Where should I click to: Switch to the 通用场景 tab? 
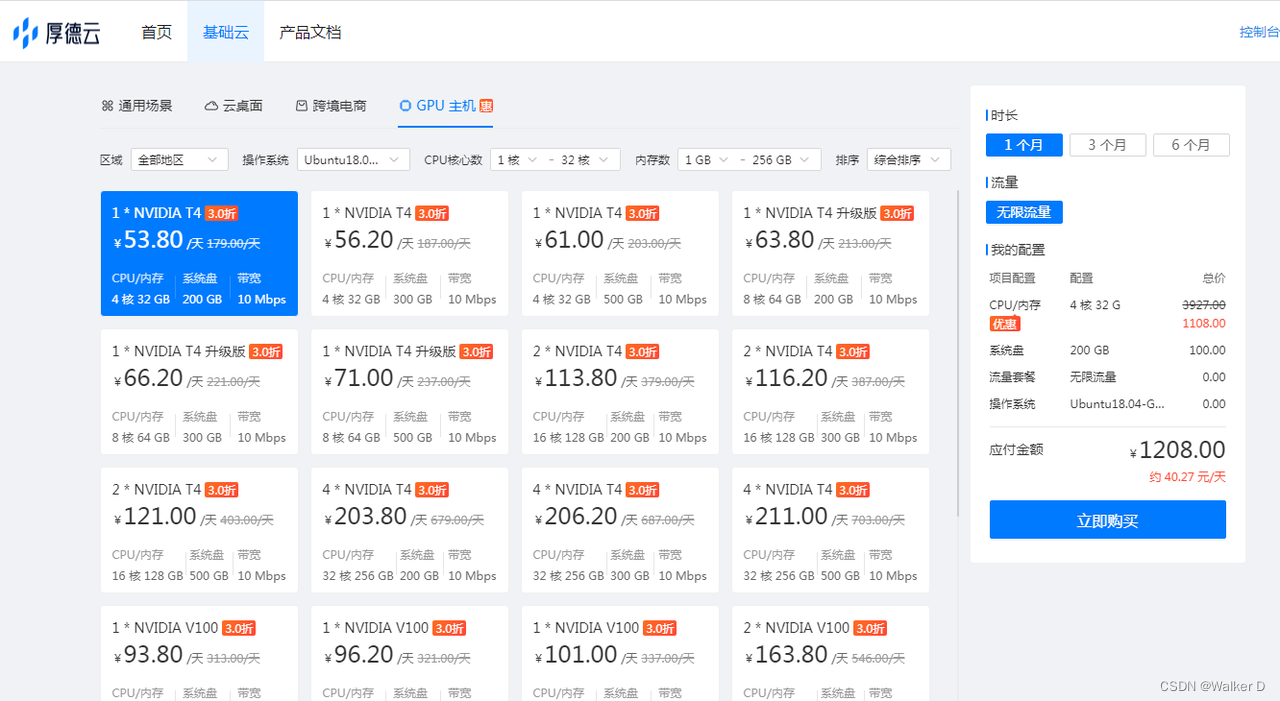(x=137, y=106)
